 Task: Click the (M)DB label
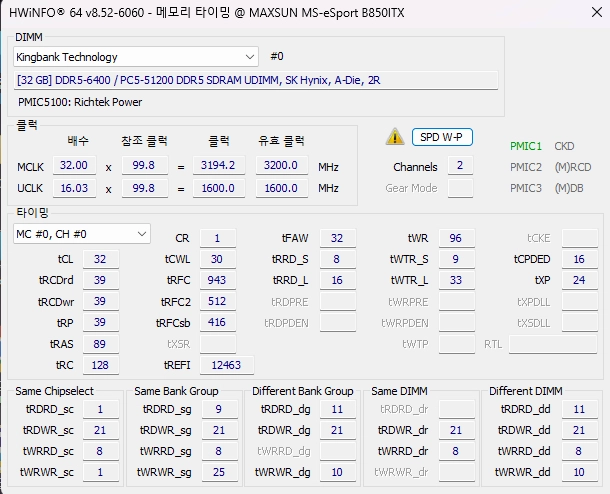(569, 188)
